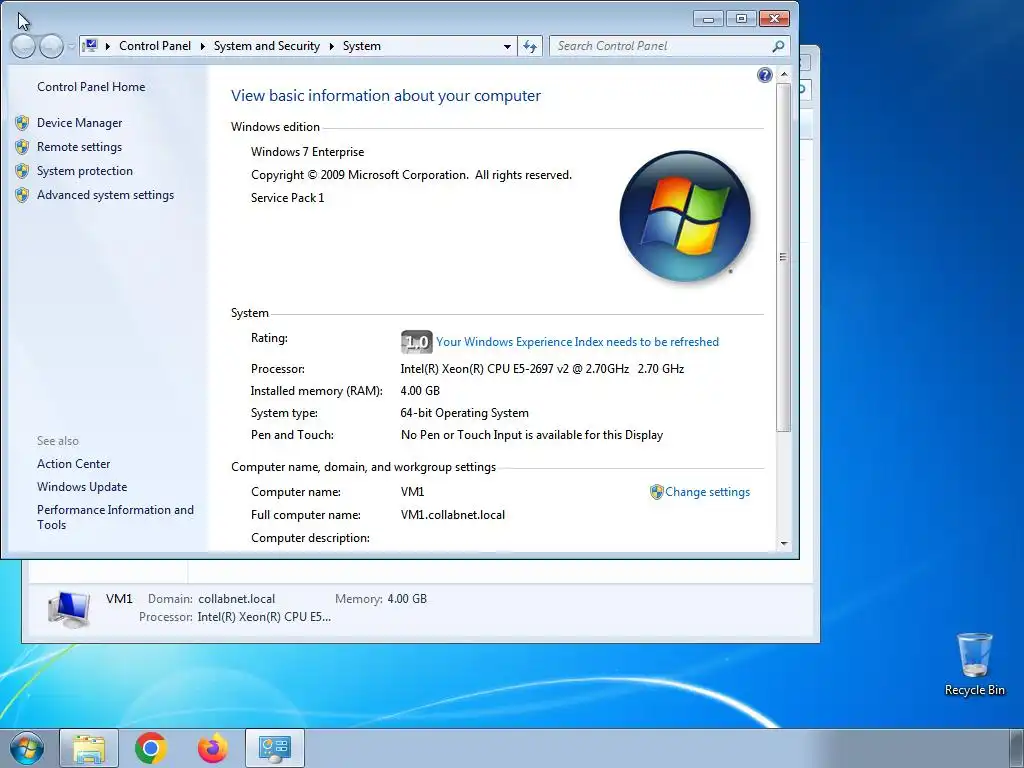
Task: Click the 4.00 GB installed memory value
Action: click(420, 391)
